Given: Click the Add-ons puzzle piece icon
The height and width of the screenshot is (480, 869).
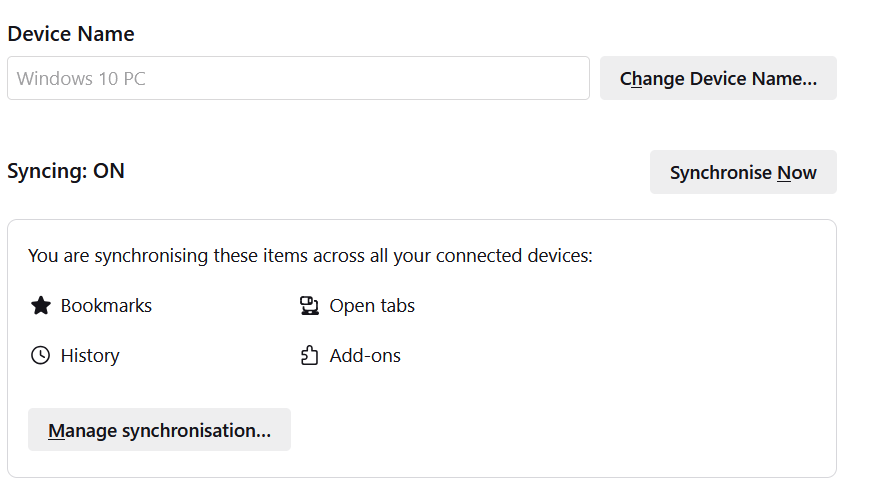Looking at the screenshot, I should [x=309, y=355].
